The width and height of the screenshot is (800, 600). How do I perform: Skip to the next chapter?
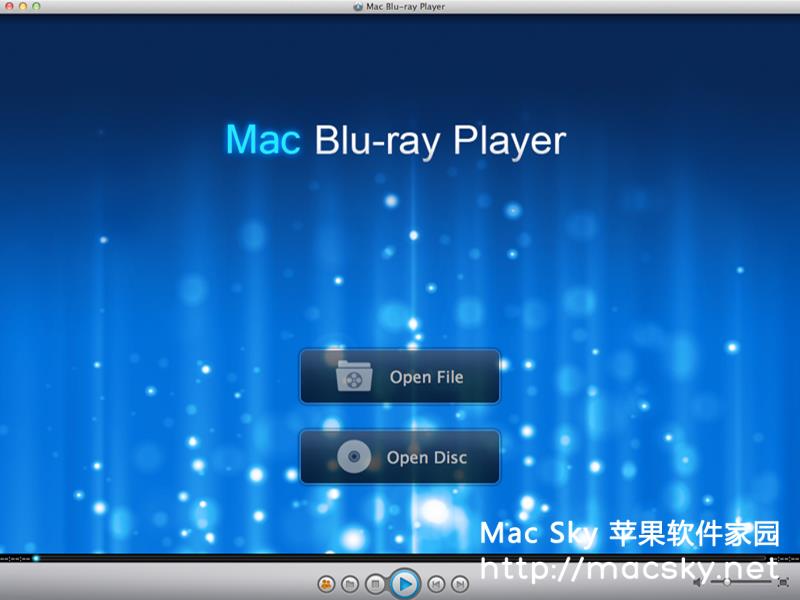pyautogui.click(x=460, y=584)
